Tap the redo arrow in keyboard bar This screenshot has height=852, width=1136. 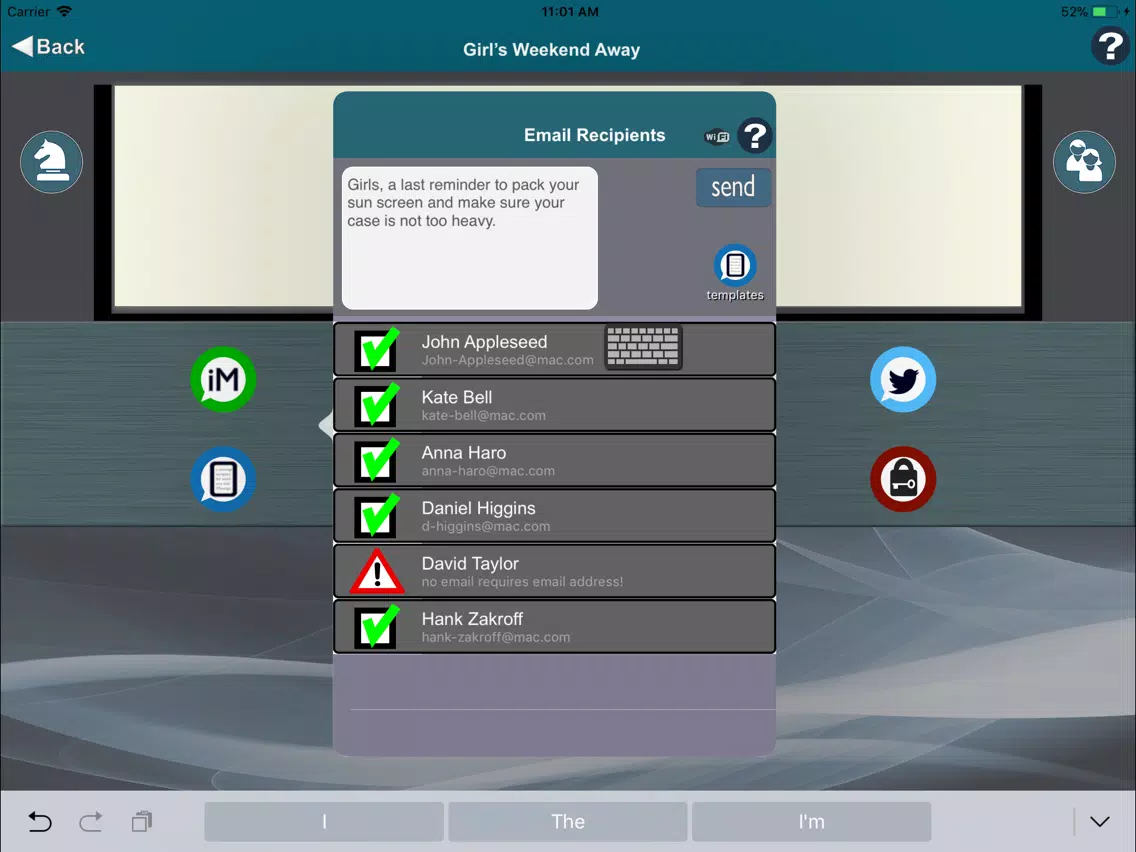pos(91,822)
